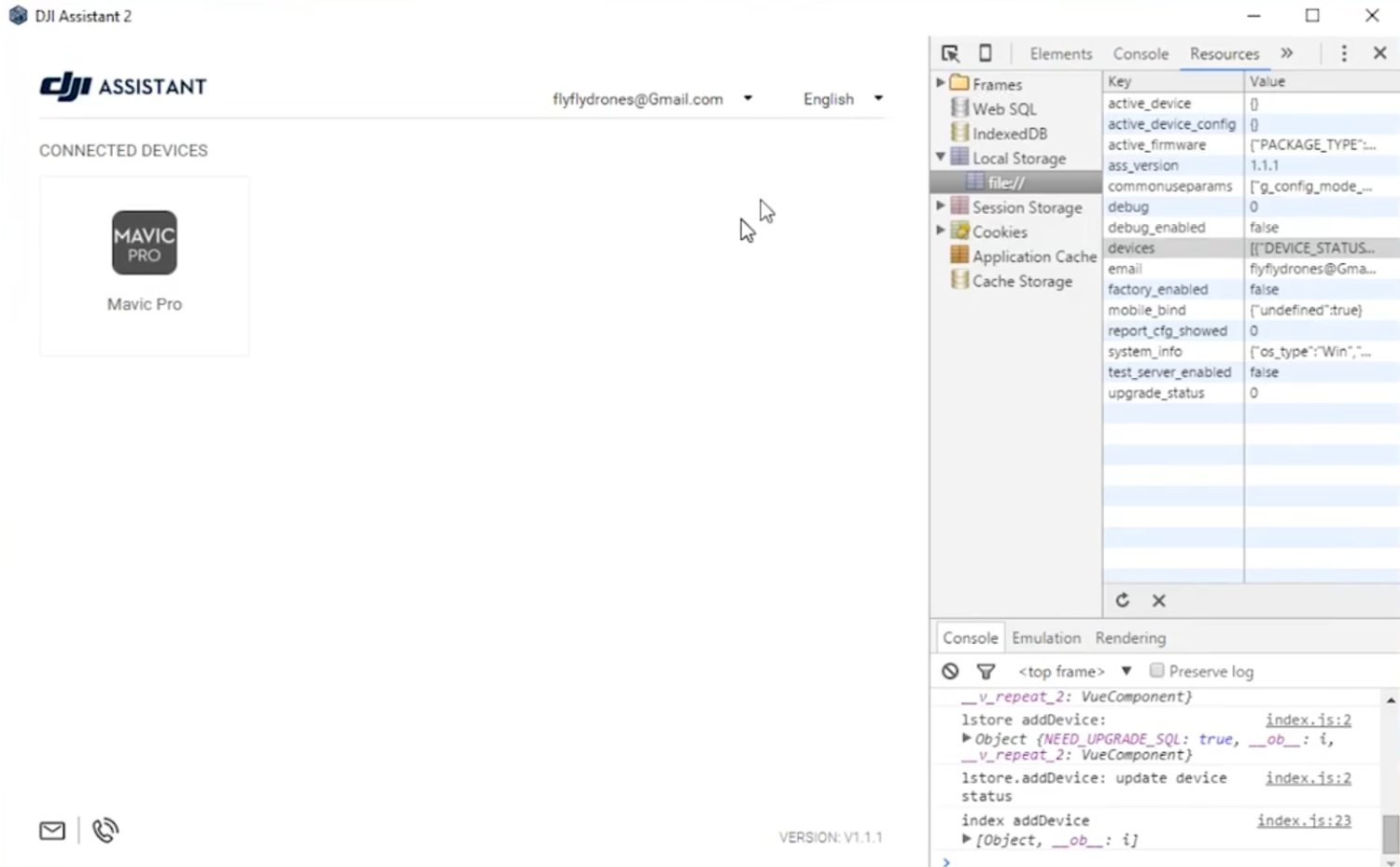Expand the [Object, __ob__] array entry
1400x867 pixels.
[x=966, y=839]
